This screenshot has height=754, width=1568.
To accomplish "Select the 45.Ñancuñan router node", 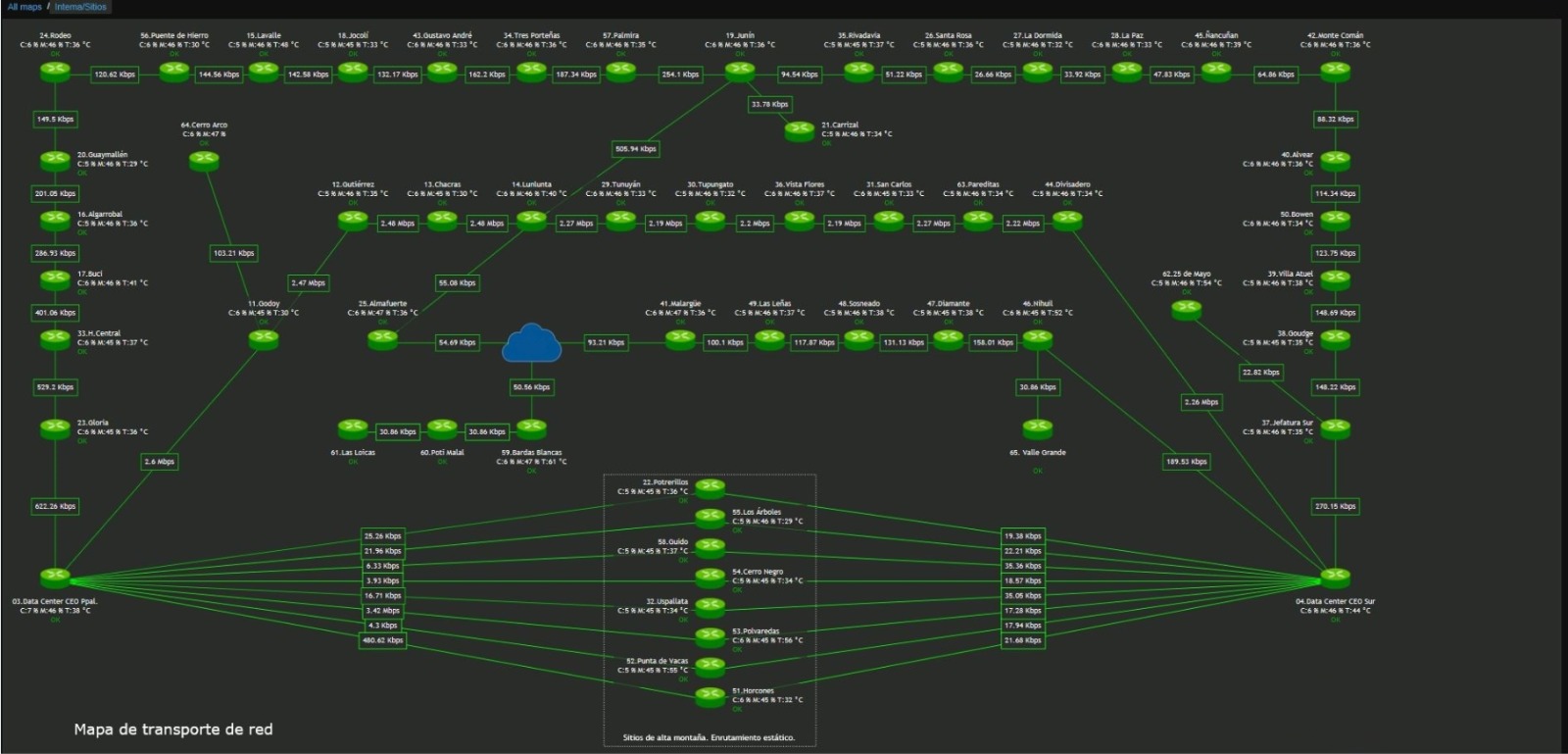I will pos(1216,72).
